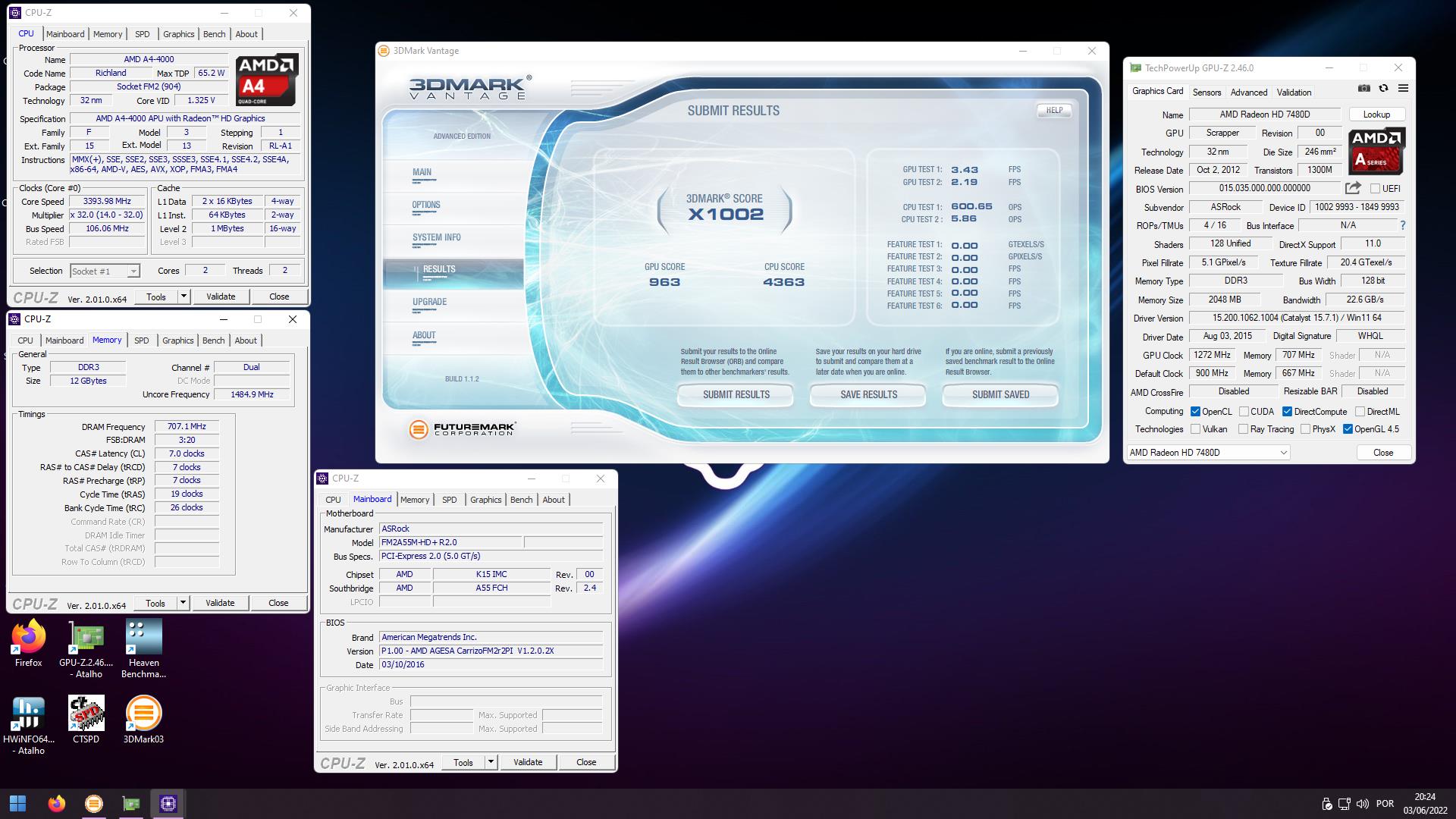Click the SUBMIT RESULTS button

[736, 394]
